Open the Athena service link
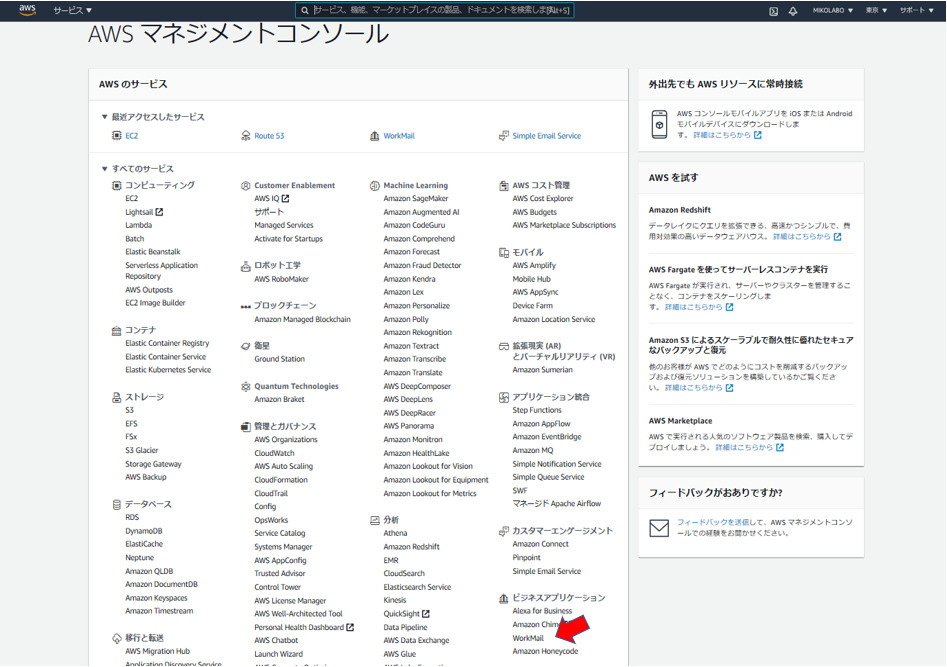The width and height of the screenshot is (947, 667). pos(395,533)
